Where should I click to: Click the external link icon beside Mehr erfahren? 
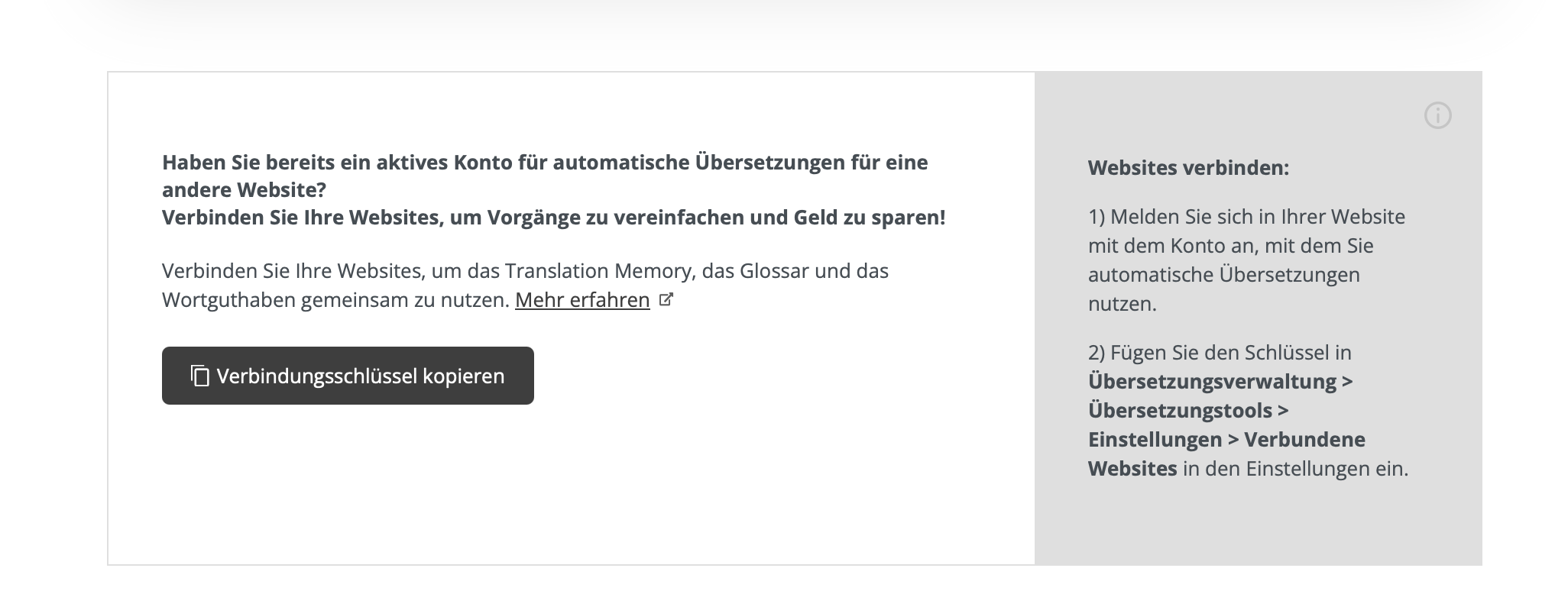click(x=666, y=300)
